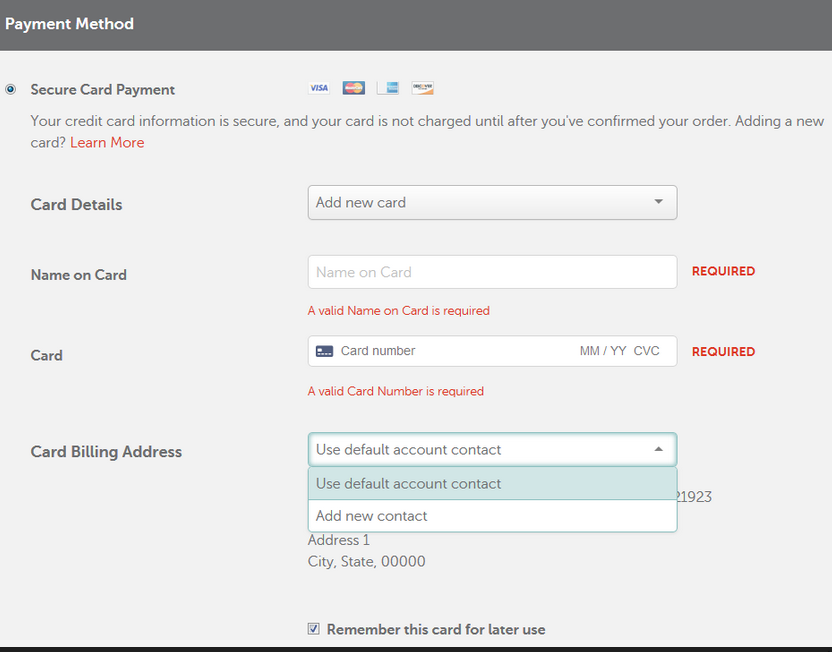The height and width of the screenshot is (652, 832).
Task: Click the Discover card icon
Action: [x=422, y=87]
